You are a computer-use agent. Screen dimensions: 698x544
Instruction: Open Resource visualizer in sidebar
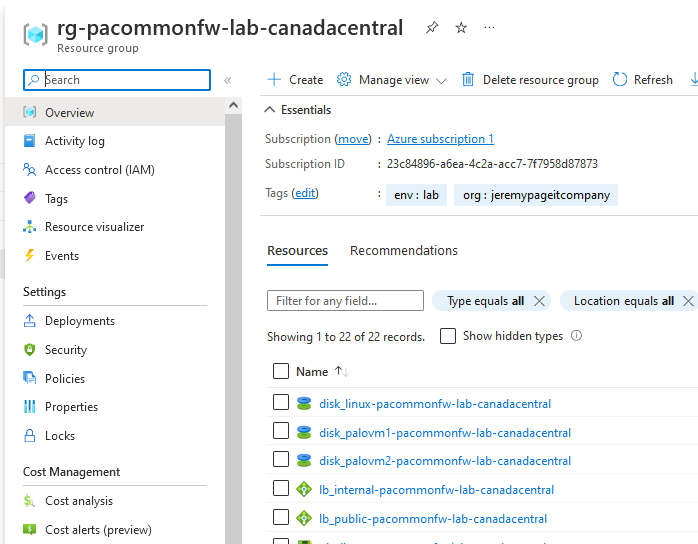tap(94, 227)
